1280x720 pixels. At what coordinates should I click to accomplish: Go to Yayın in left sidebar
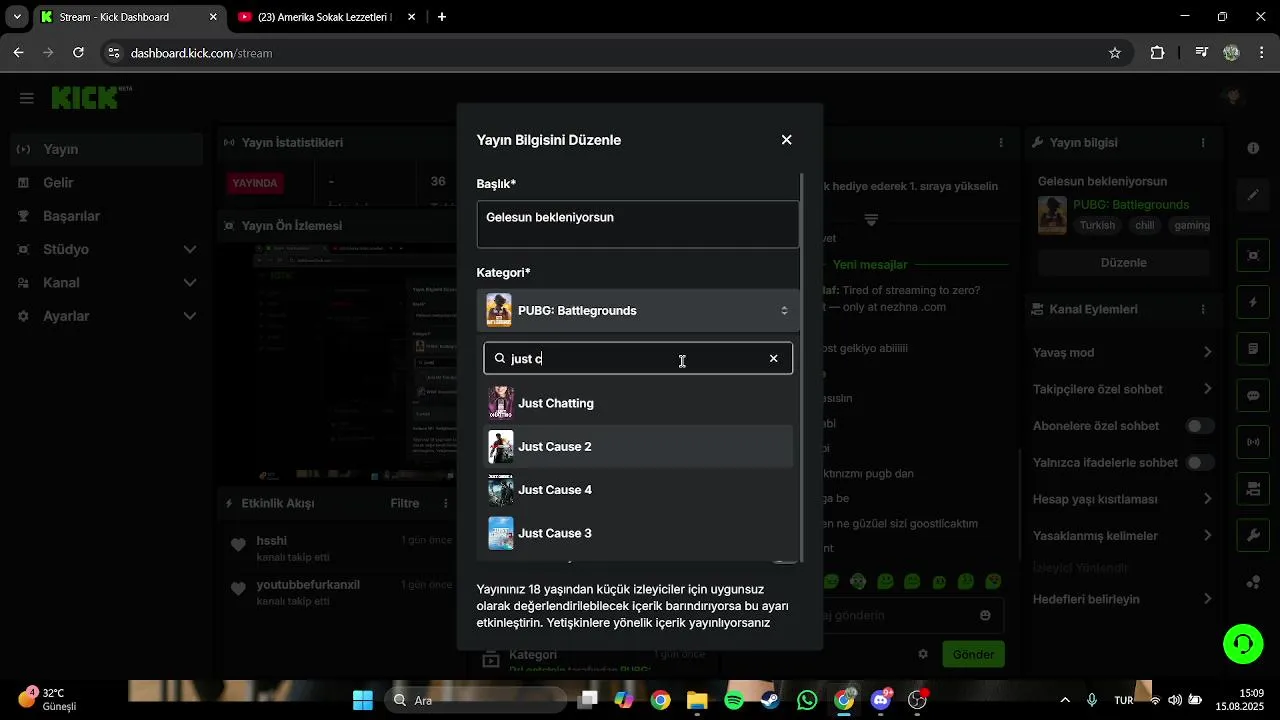coord(107,149)
